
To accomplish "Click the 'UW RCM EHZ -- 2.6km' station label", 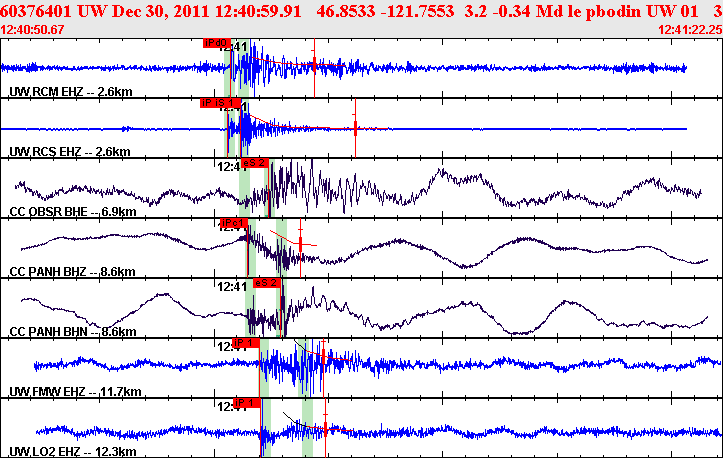I will (x=71, y=92).
